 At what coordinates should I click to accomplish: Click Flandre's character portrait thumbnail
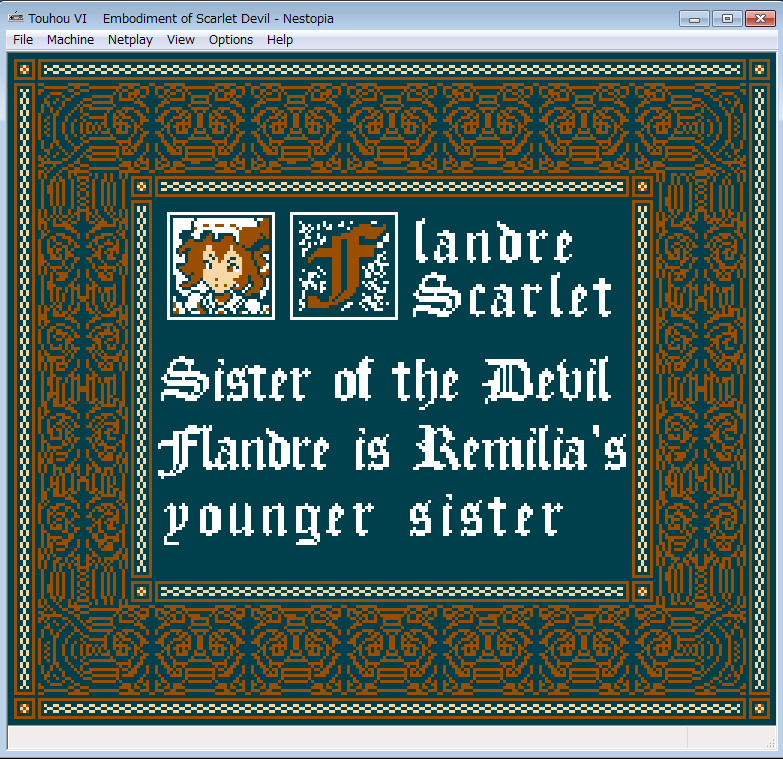click(x=221, y=266)
